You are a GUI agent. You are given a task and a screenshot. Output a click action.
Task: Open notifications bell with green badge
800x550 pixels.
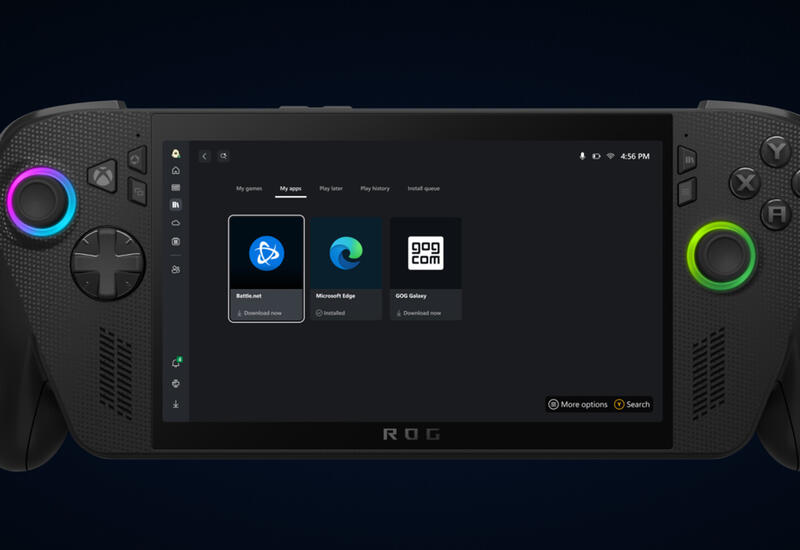click(176, 362)
